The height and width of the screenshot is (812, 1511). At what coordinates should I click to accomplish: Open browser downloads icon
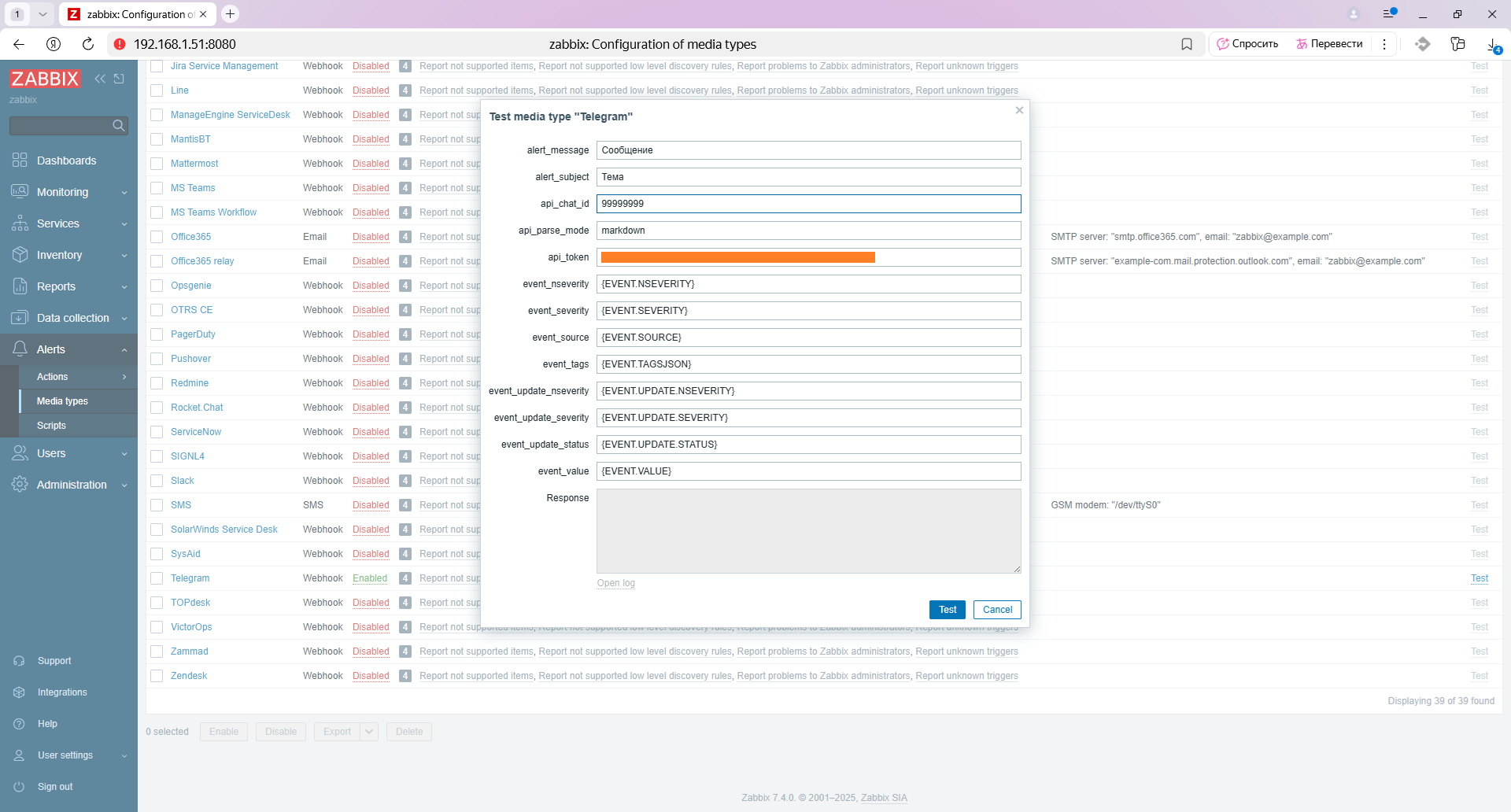[1493, 44]
